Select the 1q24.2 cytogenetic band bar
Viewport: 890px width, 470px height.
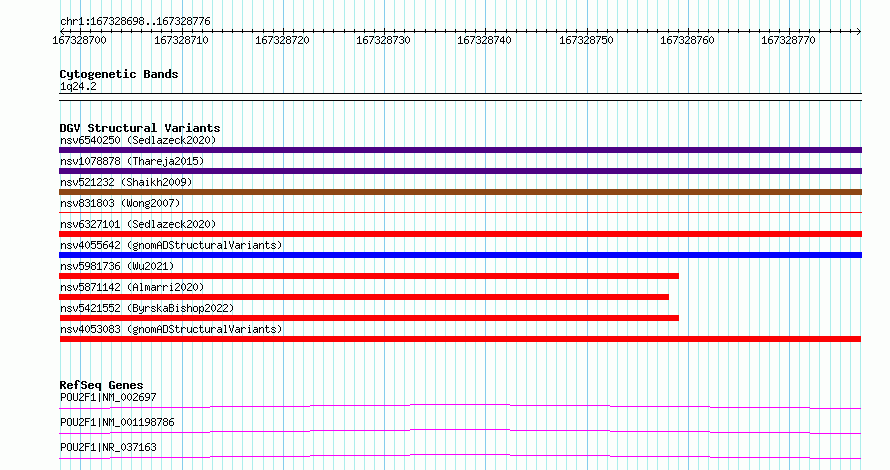460,97
